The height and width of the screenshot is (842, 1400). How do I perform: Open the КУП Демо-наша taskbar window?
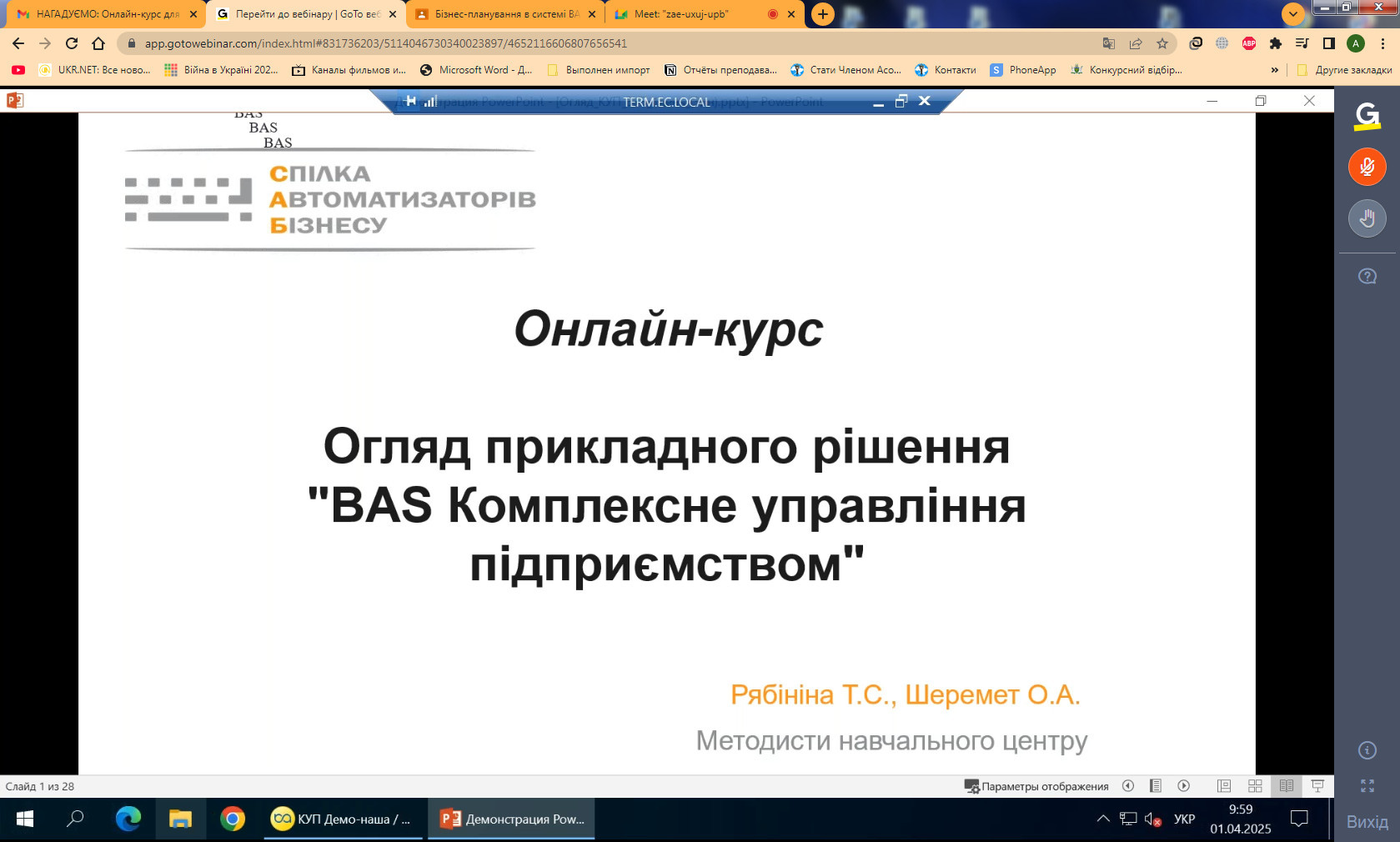[x=343, y=819]
